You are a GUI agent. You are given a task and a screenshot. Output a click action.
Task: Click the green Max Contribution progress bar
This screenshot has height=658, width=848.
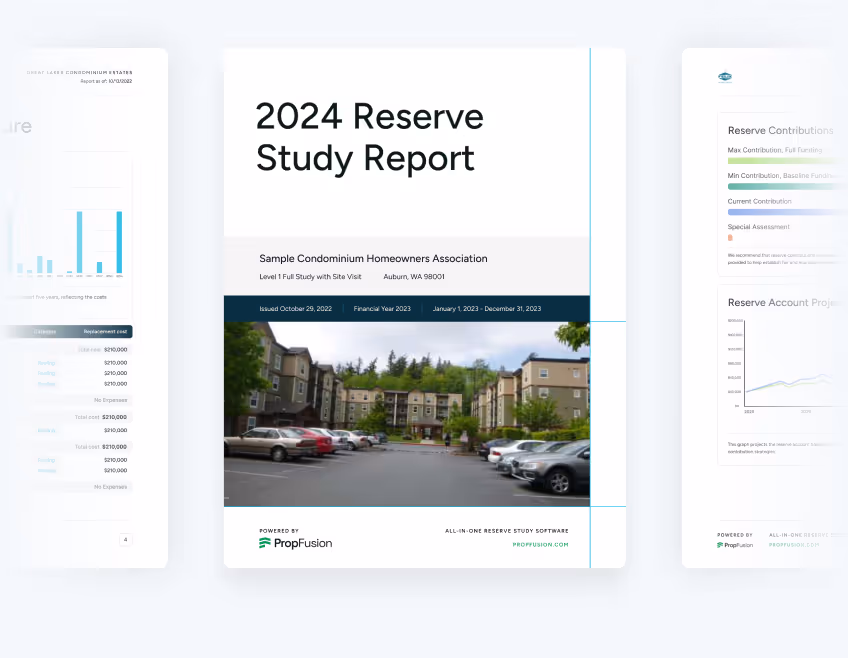coord(787,161)
